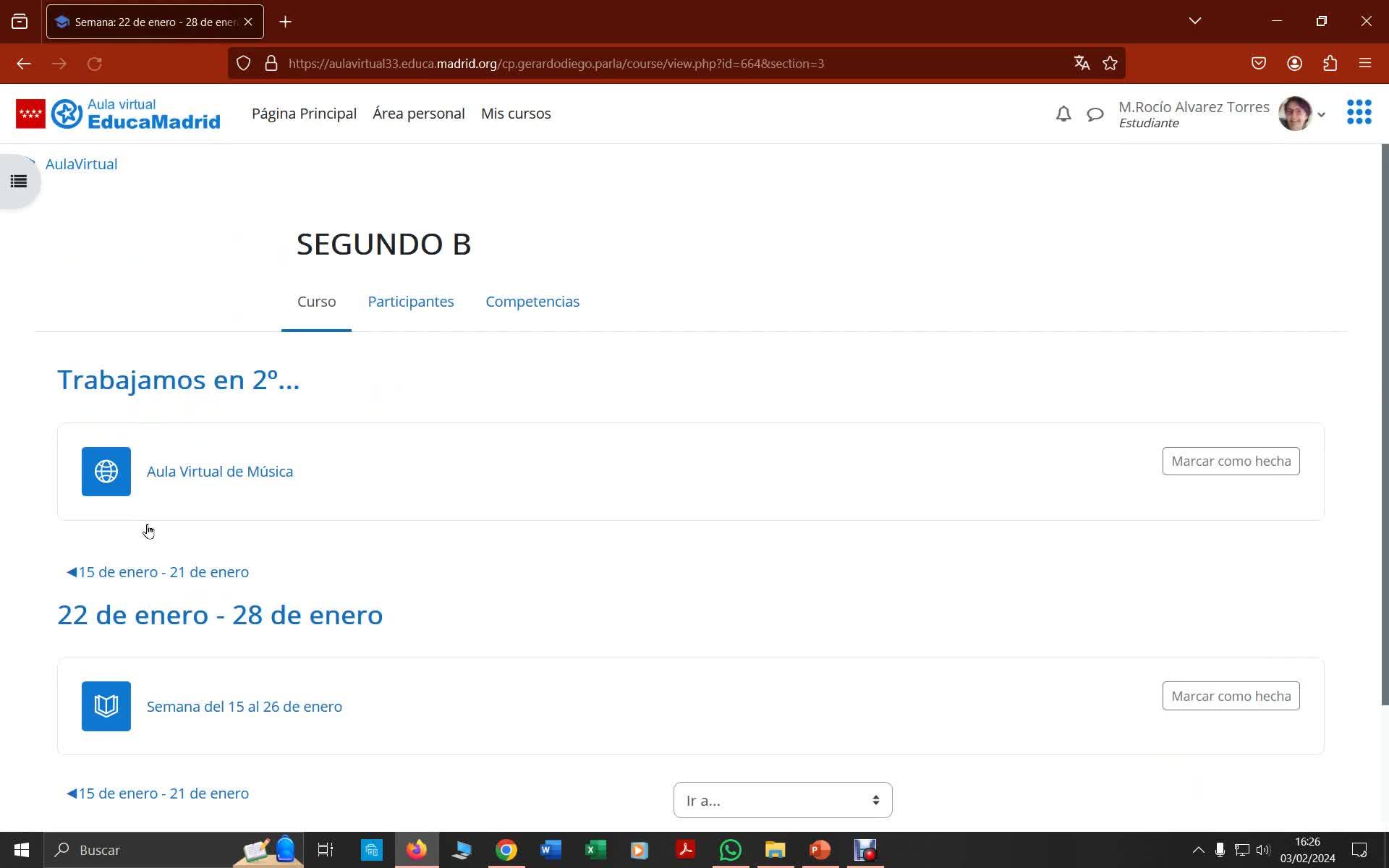
Task: Click the Aula Virtual de Música globe icon
Action: point(106,472)
